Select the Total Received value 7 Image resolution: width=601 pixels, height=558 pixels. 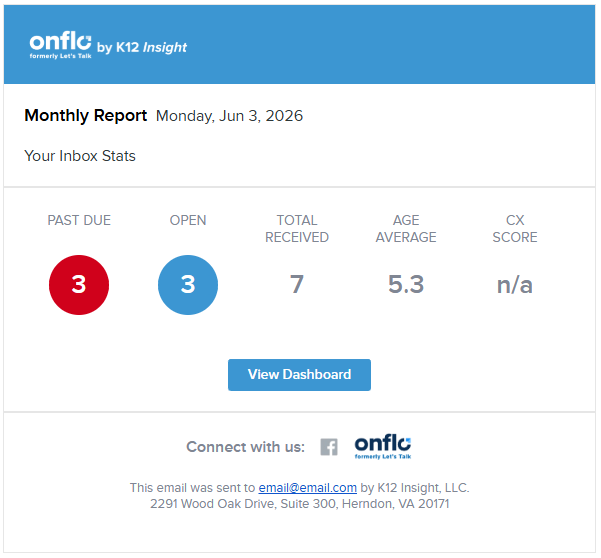pos(297,285)
